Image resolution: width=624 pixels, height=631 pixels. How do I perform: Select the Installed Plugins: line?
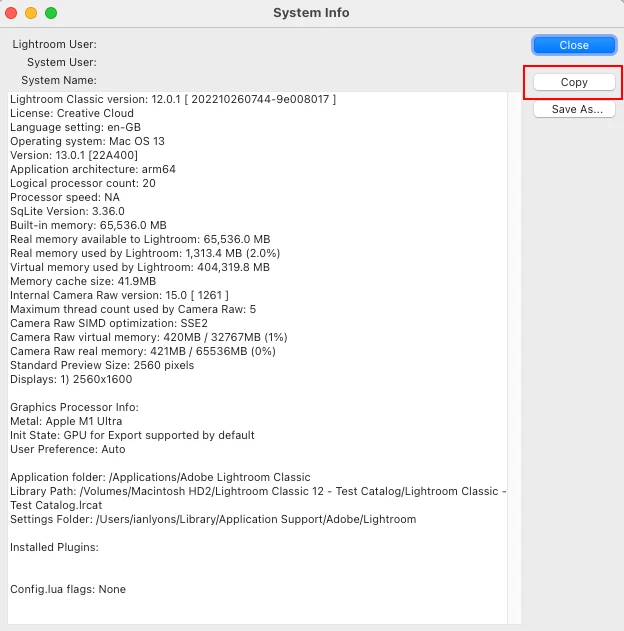(x=54, y=547)
